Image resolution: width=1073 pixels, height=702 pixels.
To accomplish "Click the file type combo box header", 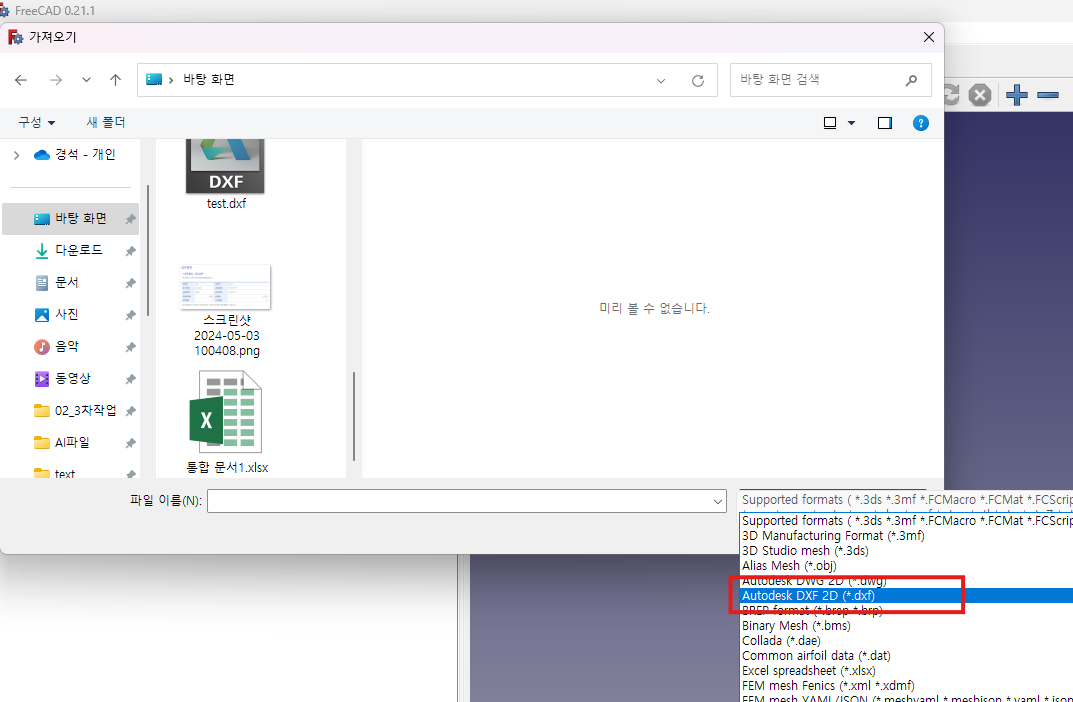I will click(x=906, y=500).
